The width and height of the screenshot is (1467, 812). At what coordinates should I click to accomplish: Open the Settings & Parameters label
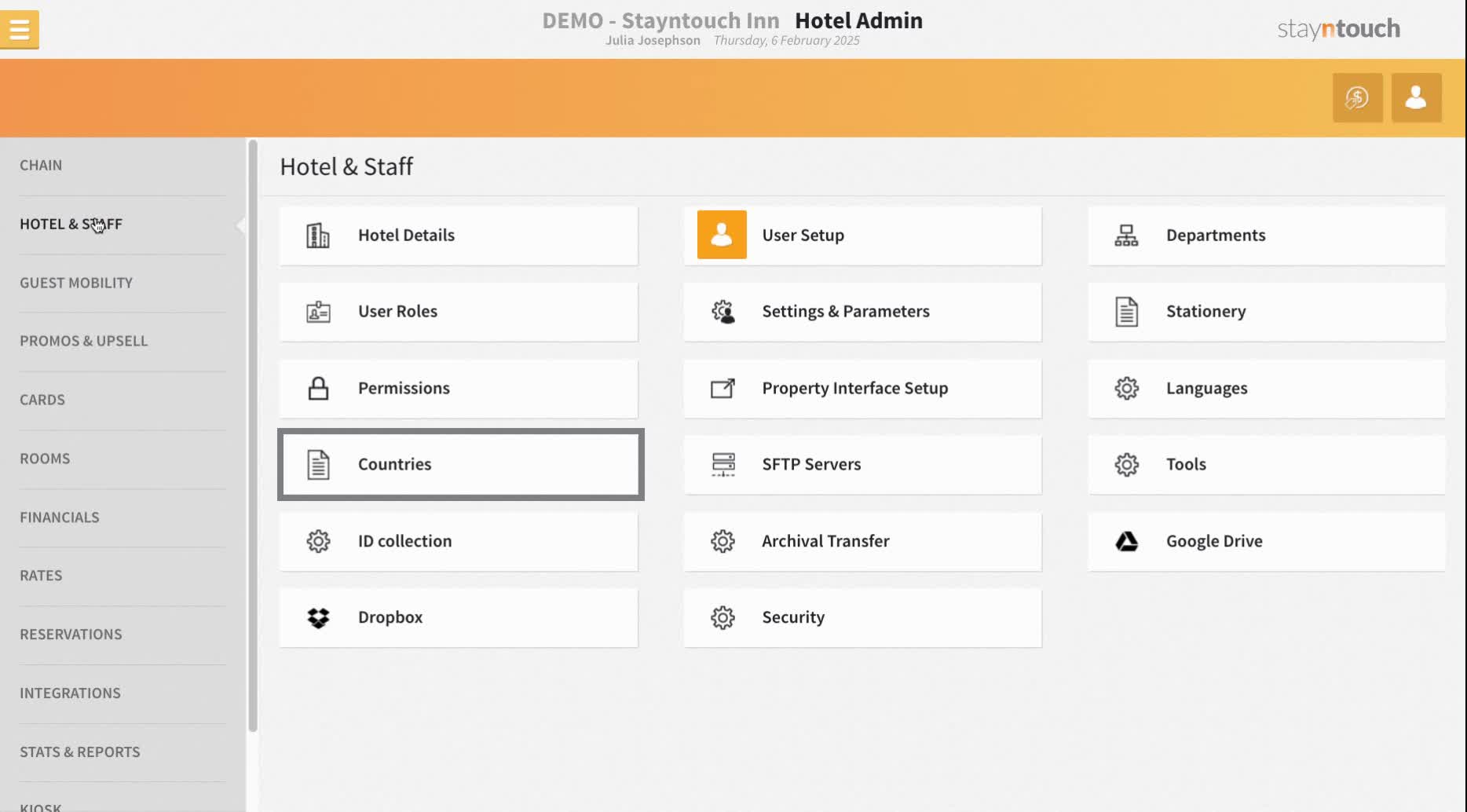[x=846, y=311]
